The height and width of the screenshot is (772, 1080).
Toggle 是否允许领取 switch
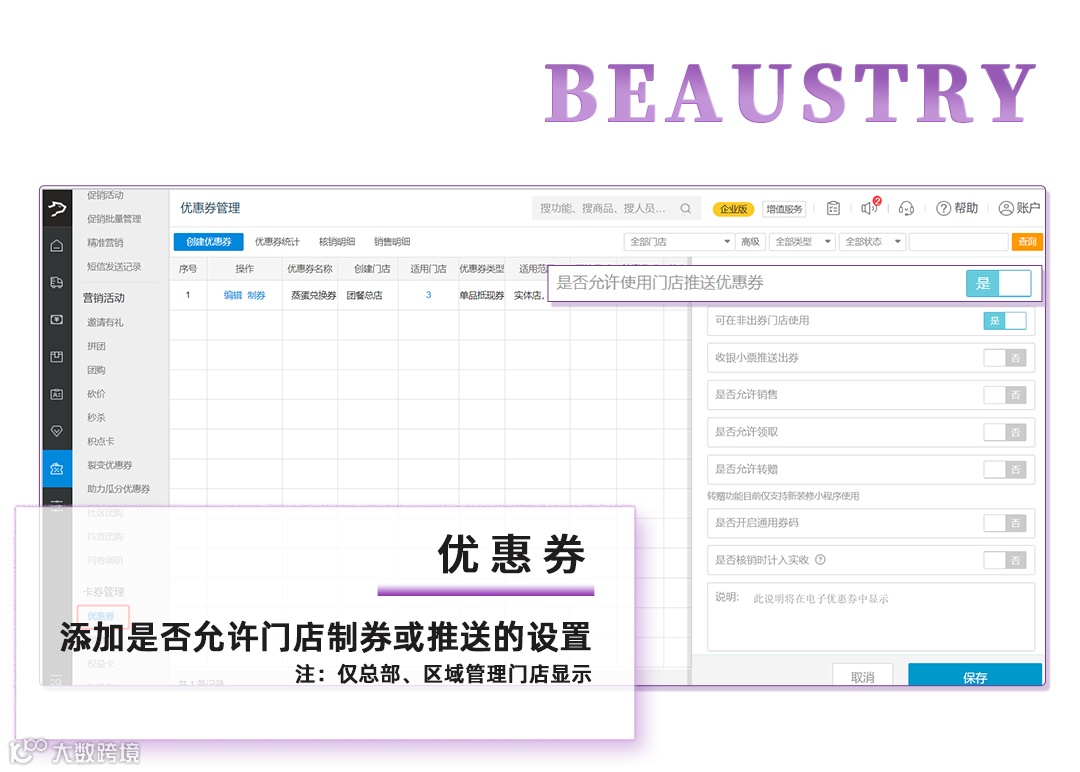pos(1005,432)
